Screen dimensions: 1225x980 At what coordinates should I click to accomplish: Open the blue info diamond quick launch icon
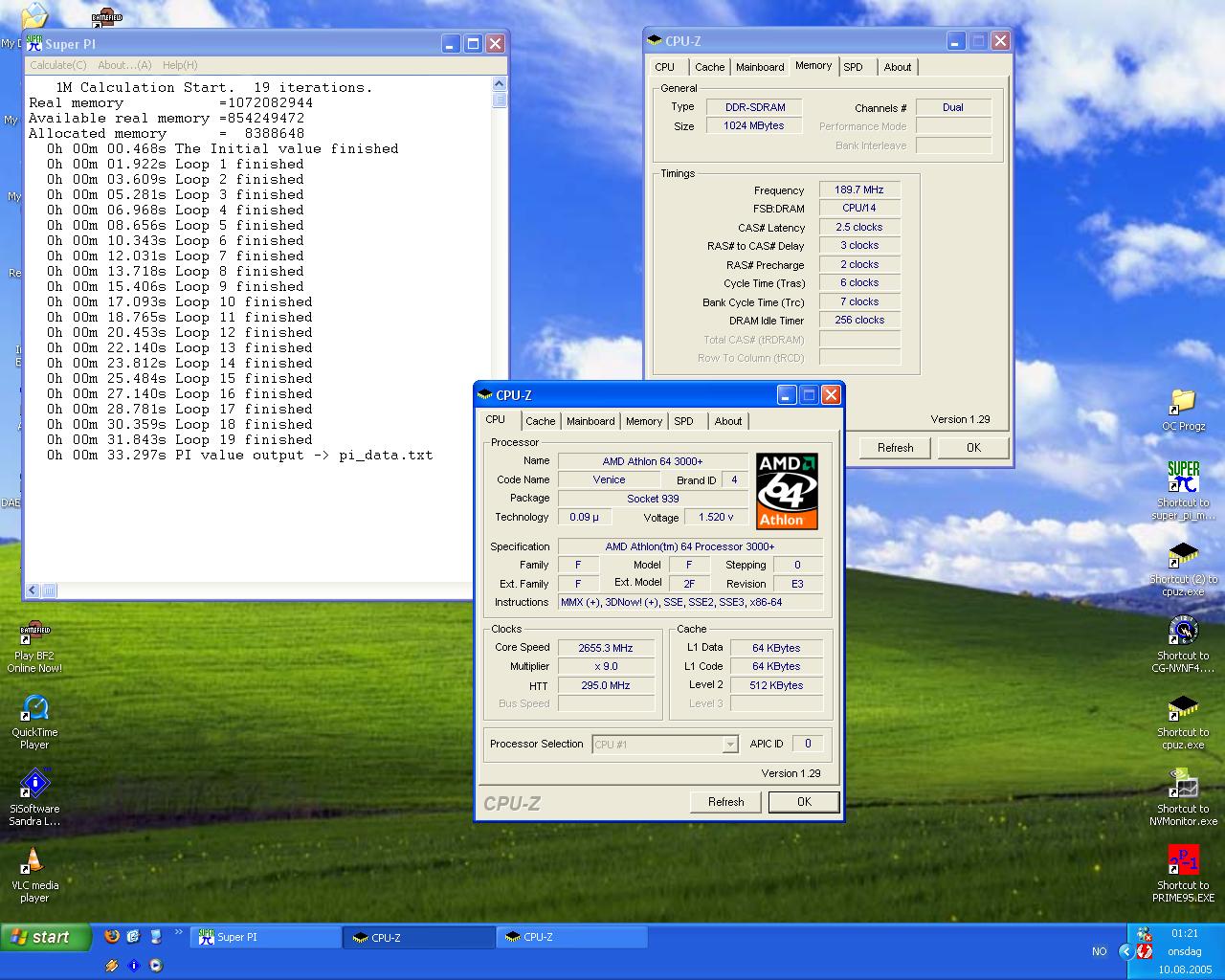[x=133, y=966]
